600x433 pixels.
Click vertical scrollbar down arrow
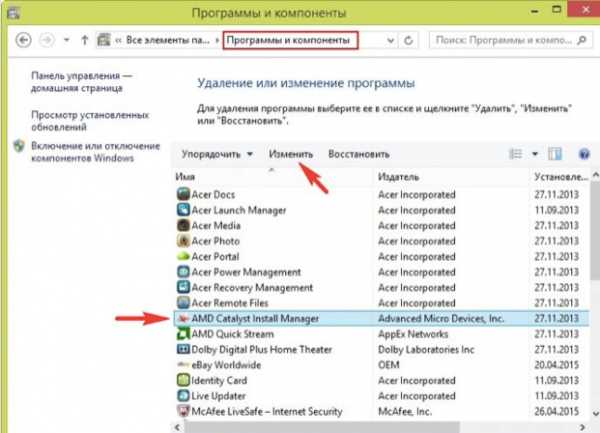(595, 413)
